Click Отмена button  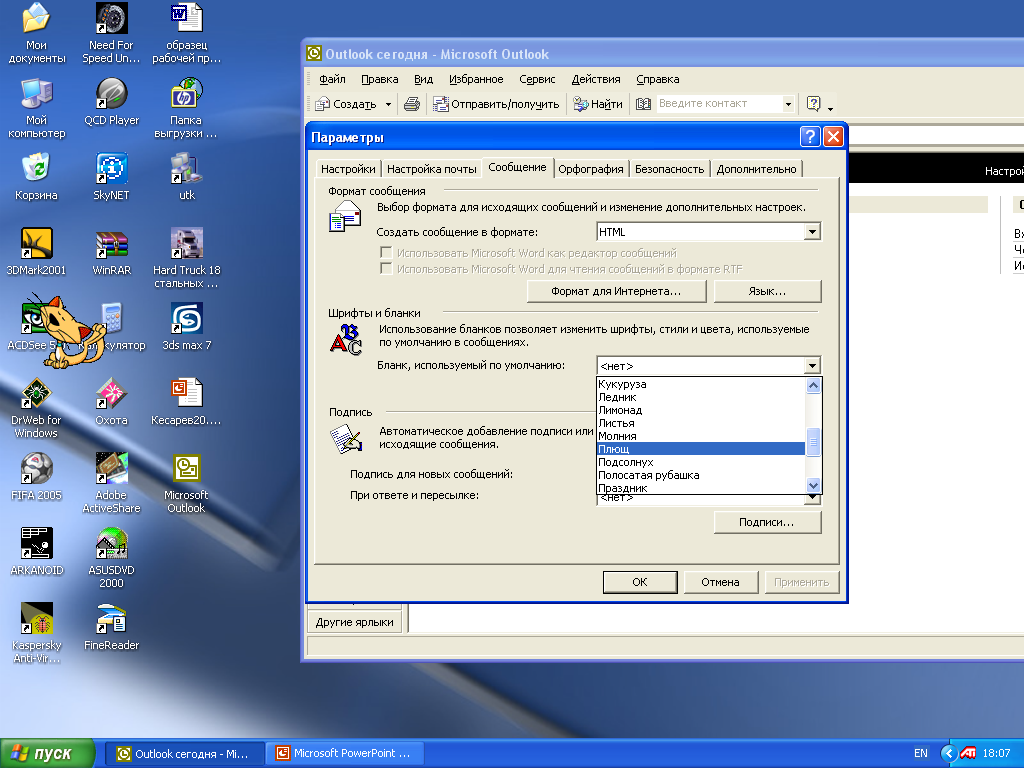[720, 582]
